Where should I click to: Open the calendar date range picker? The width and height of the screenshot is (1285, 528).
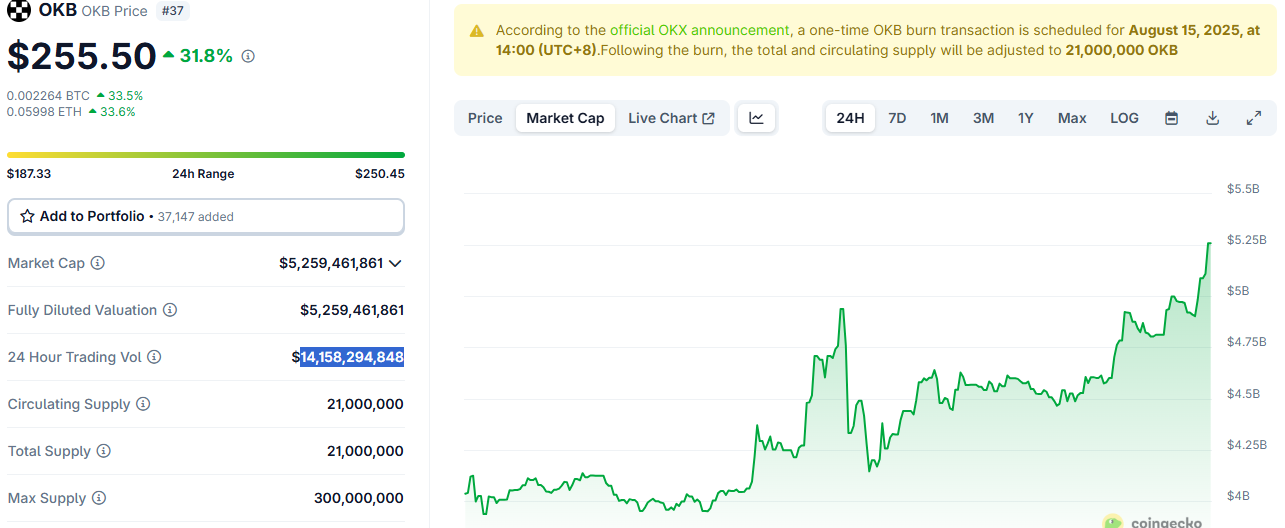coord(1171,118)
